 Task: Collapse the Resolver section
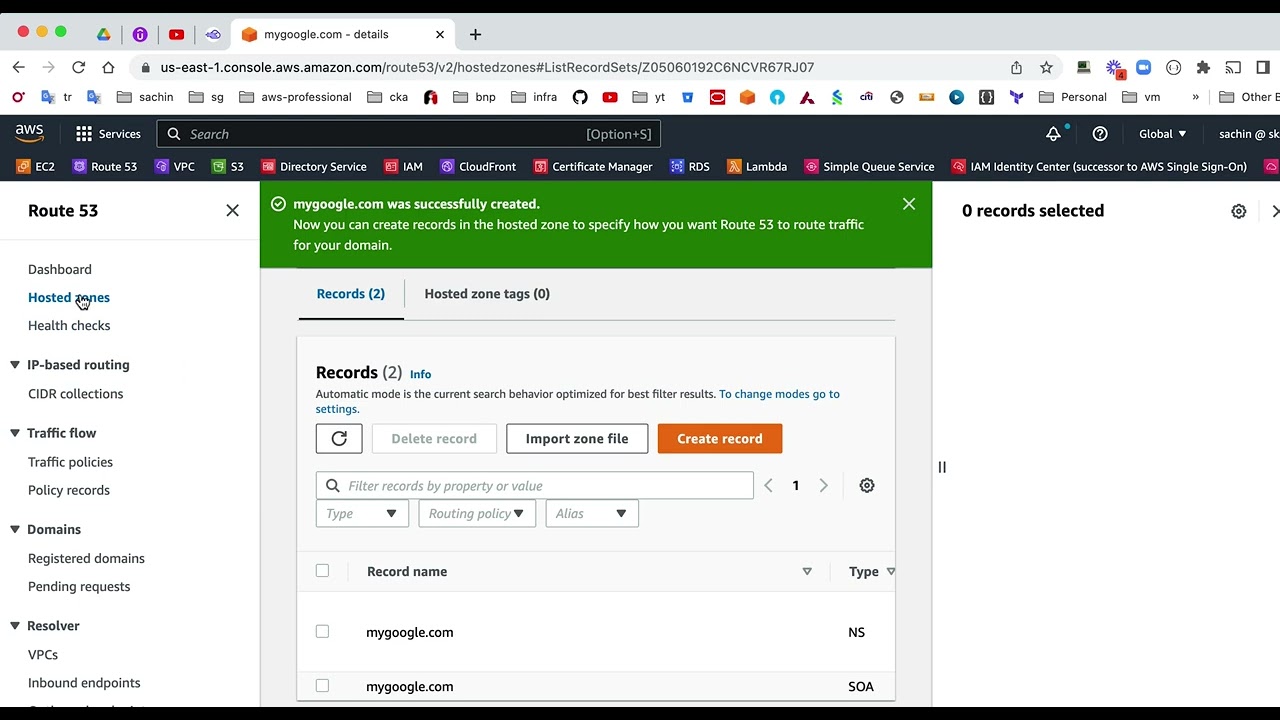[x=15, y=626]
